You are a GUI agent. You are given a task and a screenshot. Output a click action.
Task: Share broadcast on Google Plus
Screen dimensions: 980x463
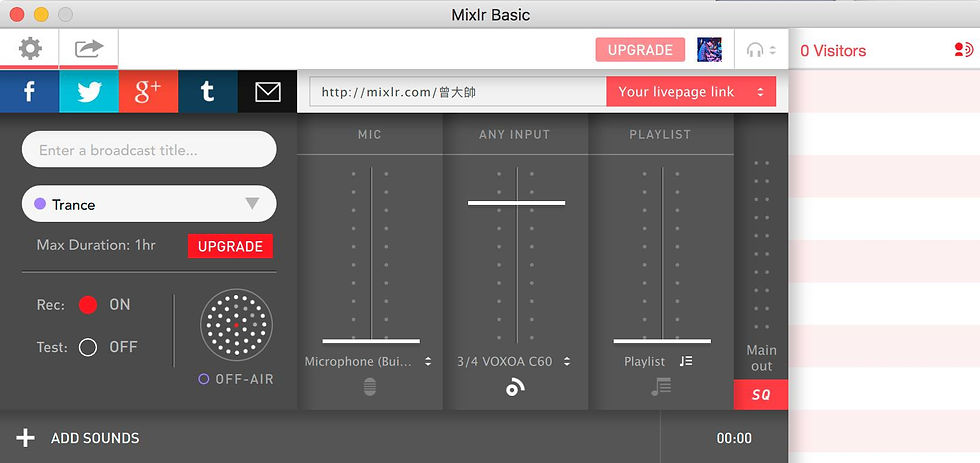(x=148, y=91)
